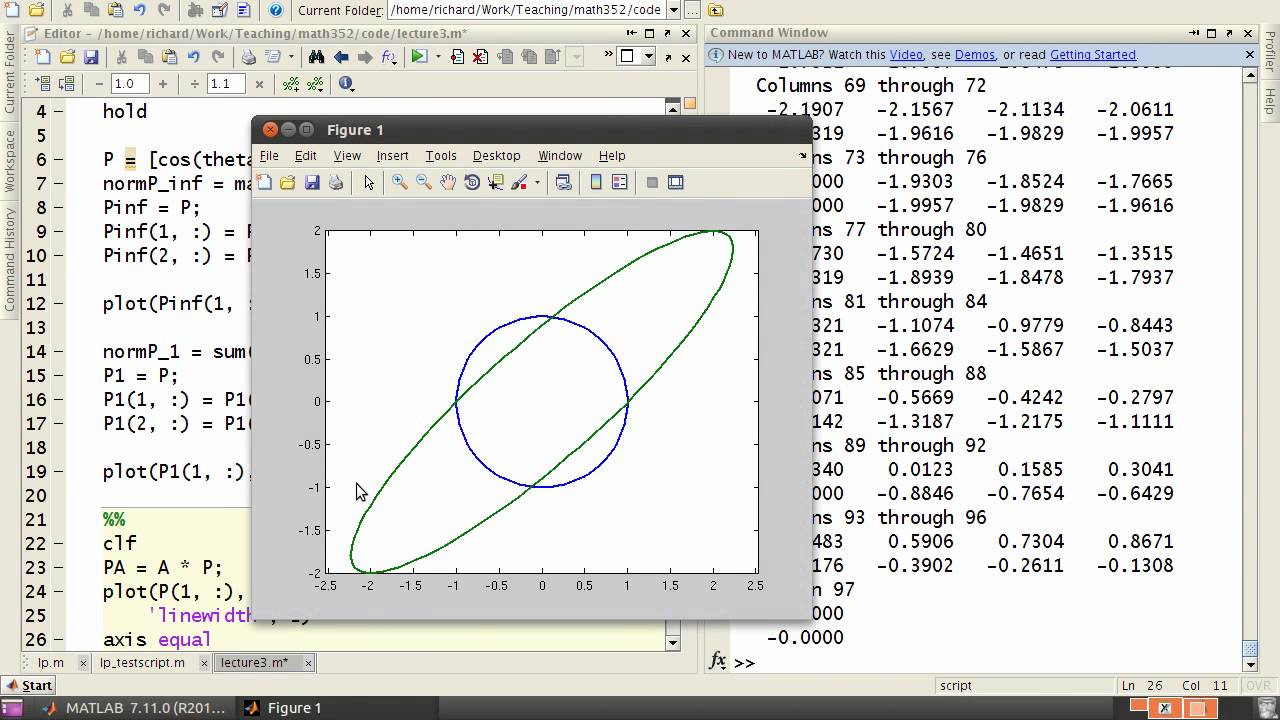The width and height of the screenshot is (1280, 720).
Task: Click the 1.0 increment value field
Action: point(130,84)
